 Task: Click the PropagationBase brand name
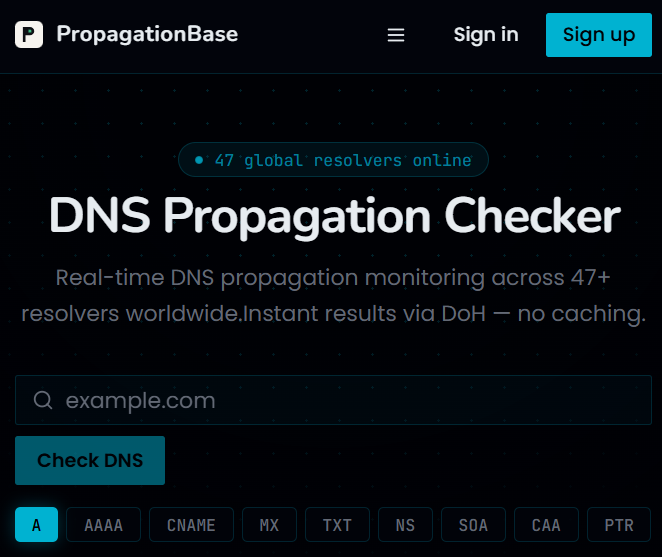point(147,34)
